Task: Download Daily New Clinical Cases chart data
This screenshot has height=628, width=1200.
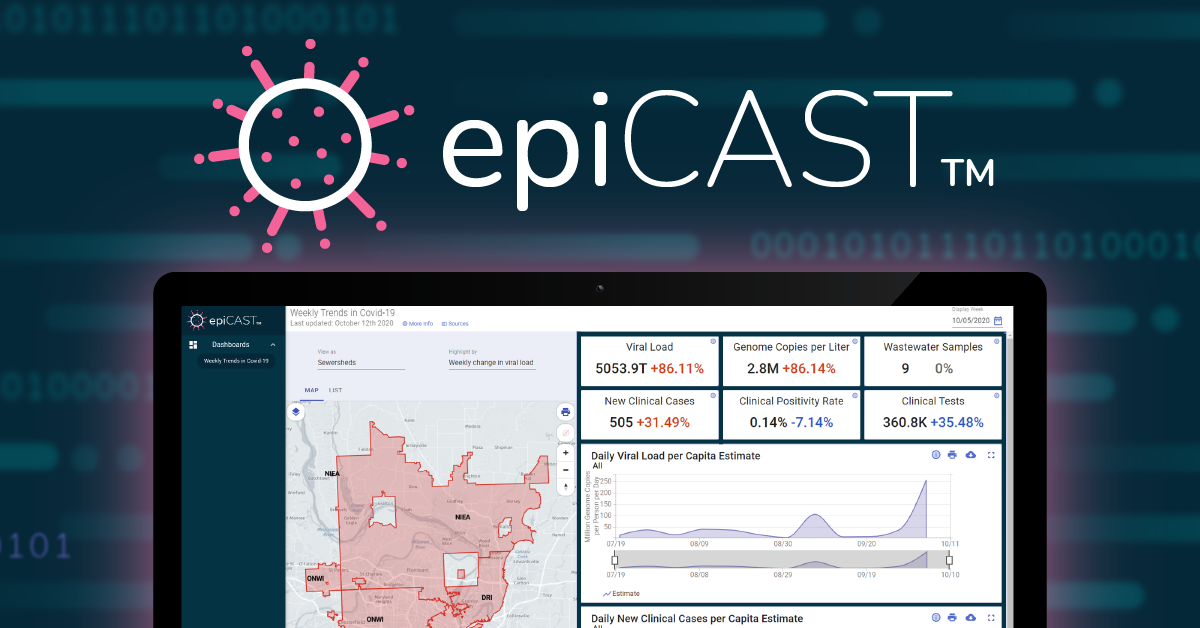Action: (x=971, y=618)
